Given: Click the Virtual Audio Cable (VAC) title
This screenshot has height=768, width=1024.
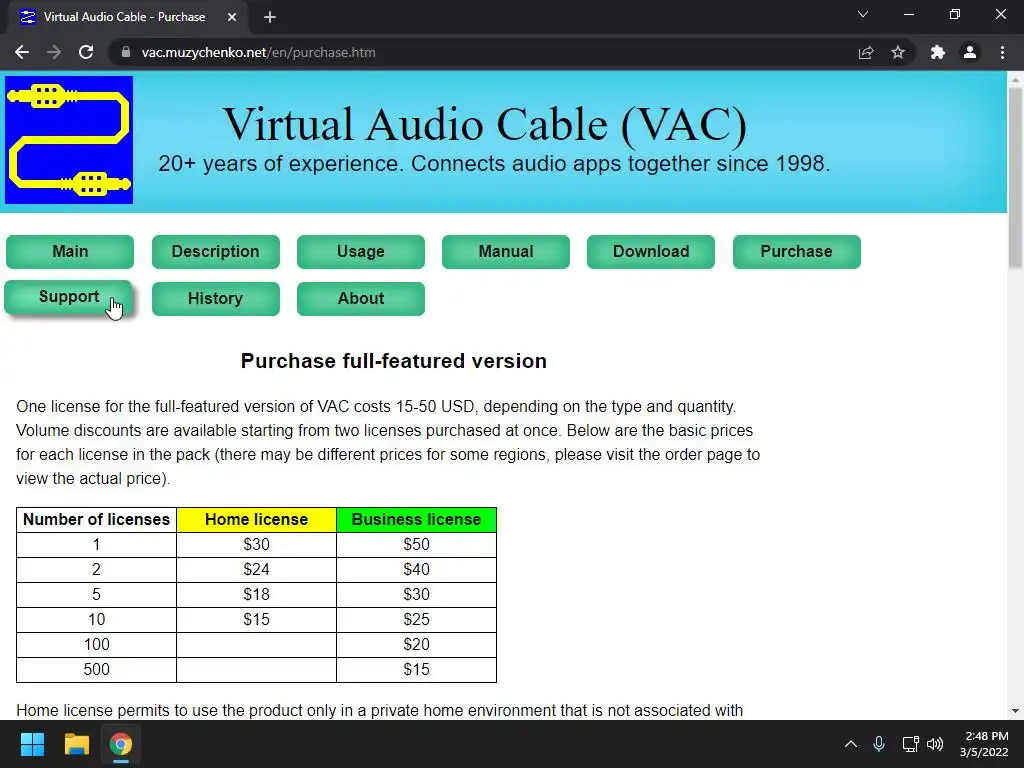Looking at the screenshot, I should (485, 124).
